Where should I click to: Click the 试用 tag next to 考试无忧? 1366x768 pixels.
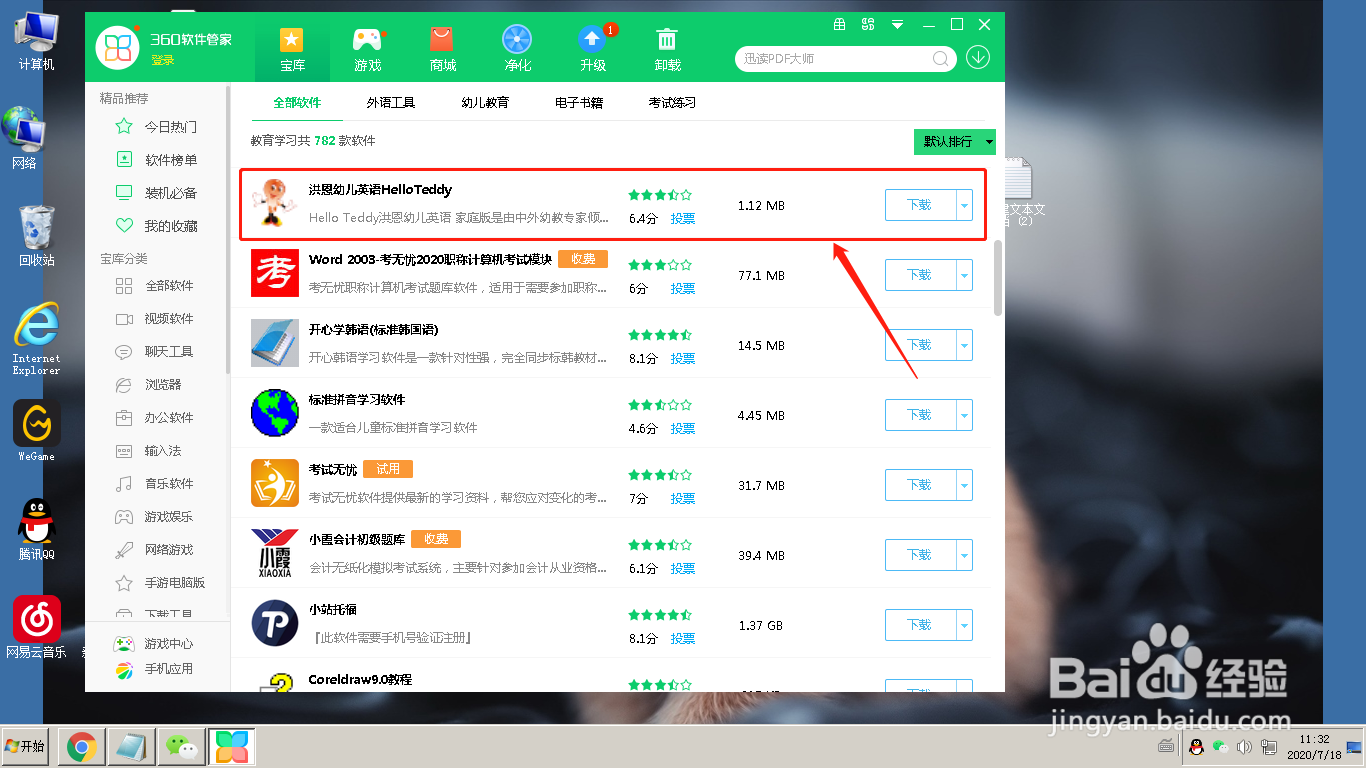coord(387,468)
